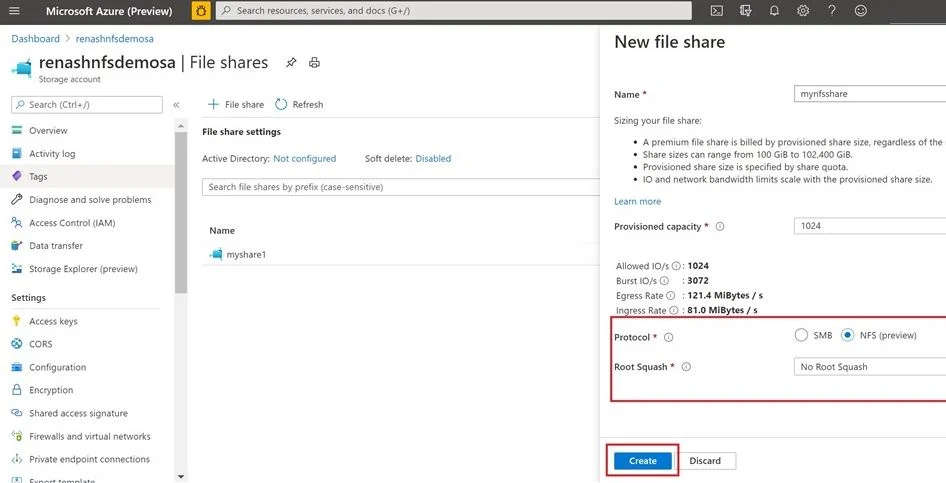
Task: Open Firewalls and virtual networks
Action: pos(90,436)
